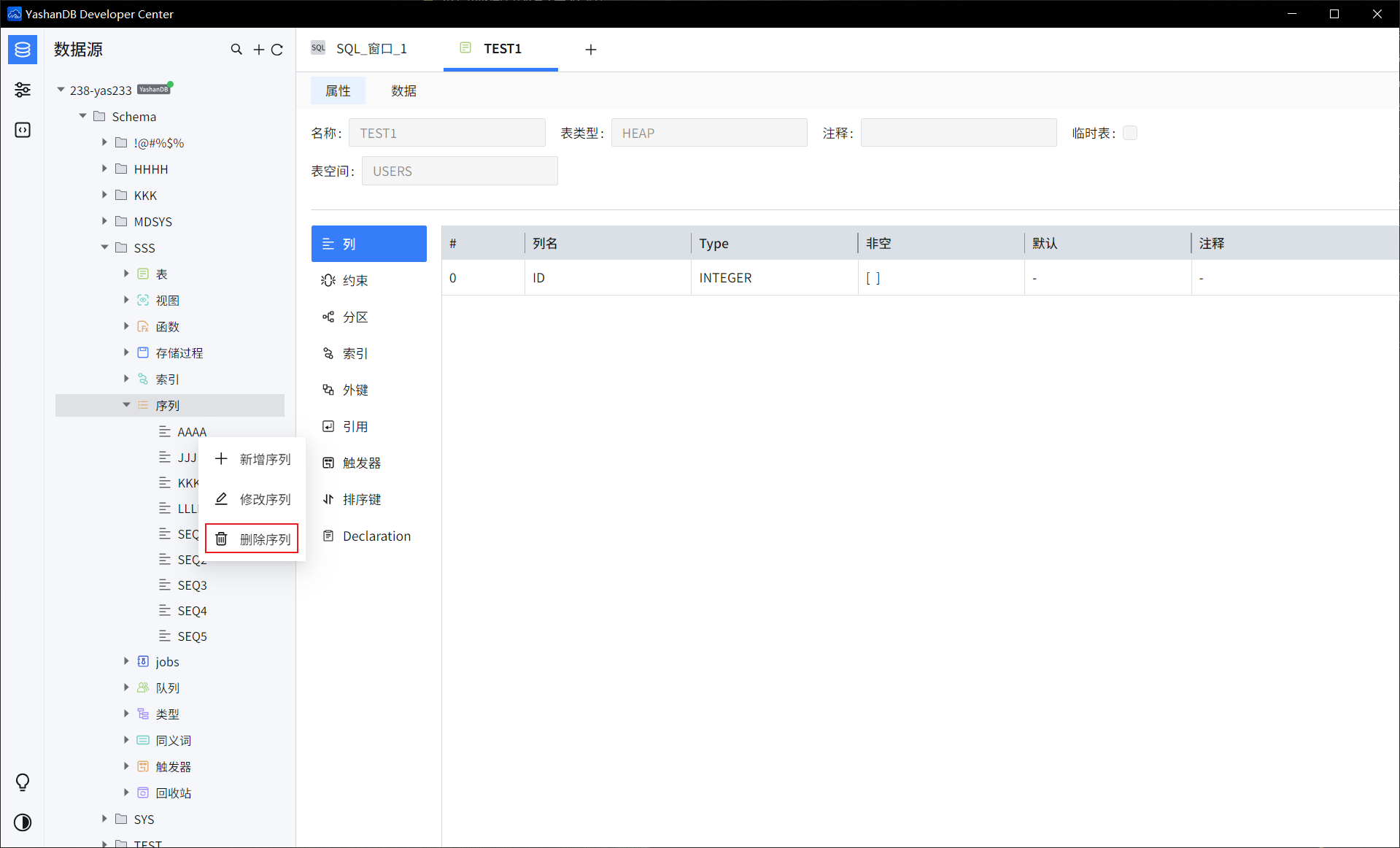Click the 表空间 field containing USERS
Image resolution: width=1400 pixels, height=848 pixels.
[460, 171]
